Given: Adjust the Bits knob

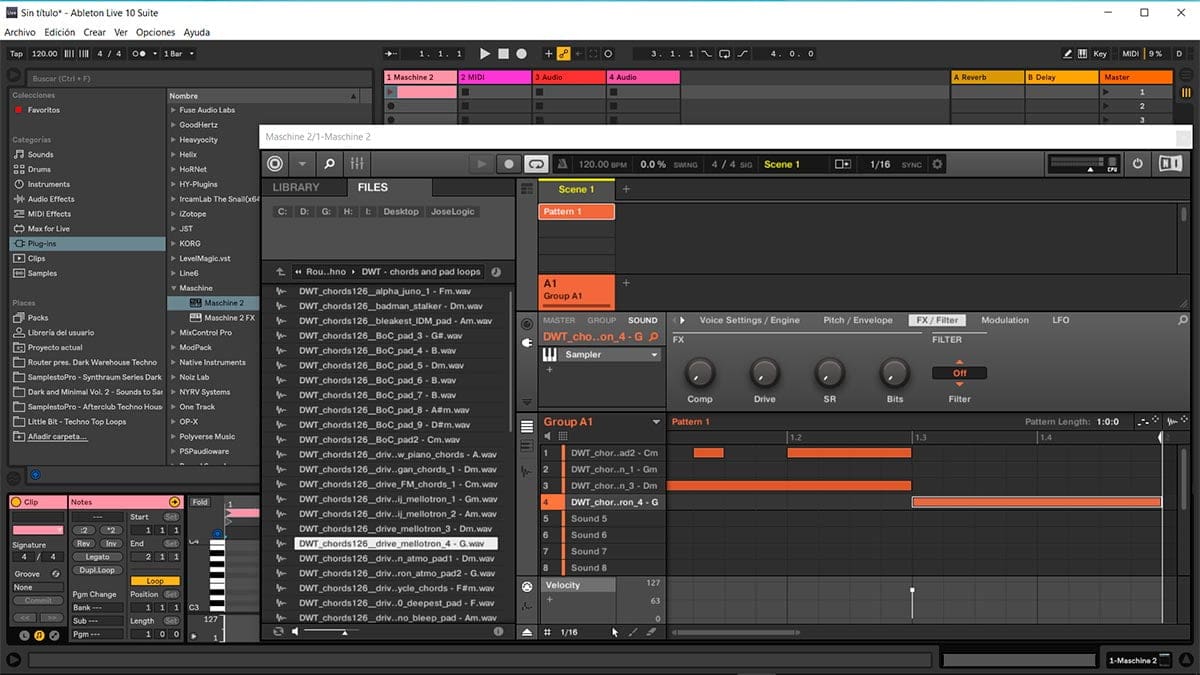Looking at the screenshot, I should click(894, 373).
